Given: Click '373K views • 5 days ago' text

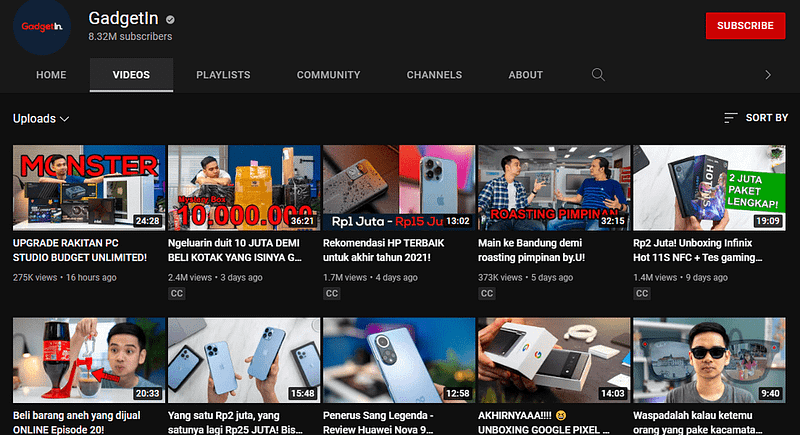Looking at the screenshot, I should tap(526, 277).
